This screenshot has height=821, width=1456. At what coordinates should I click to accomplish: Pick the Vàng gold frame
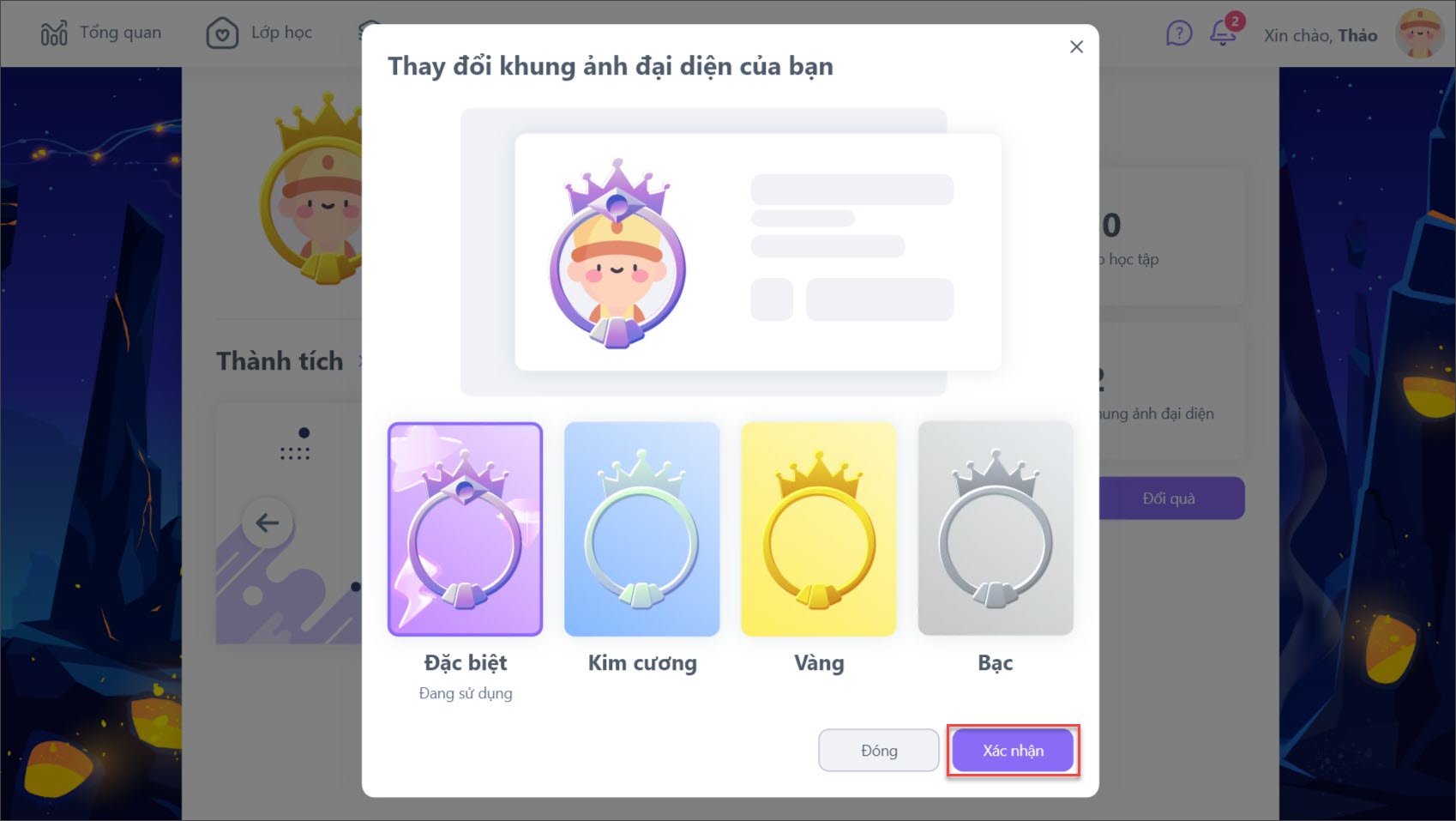tap(819, 529)
